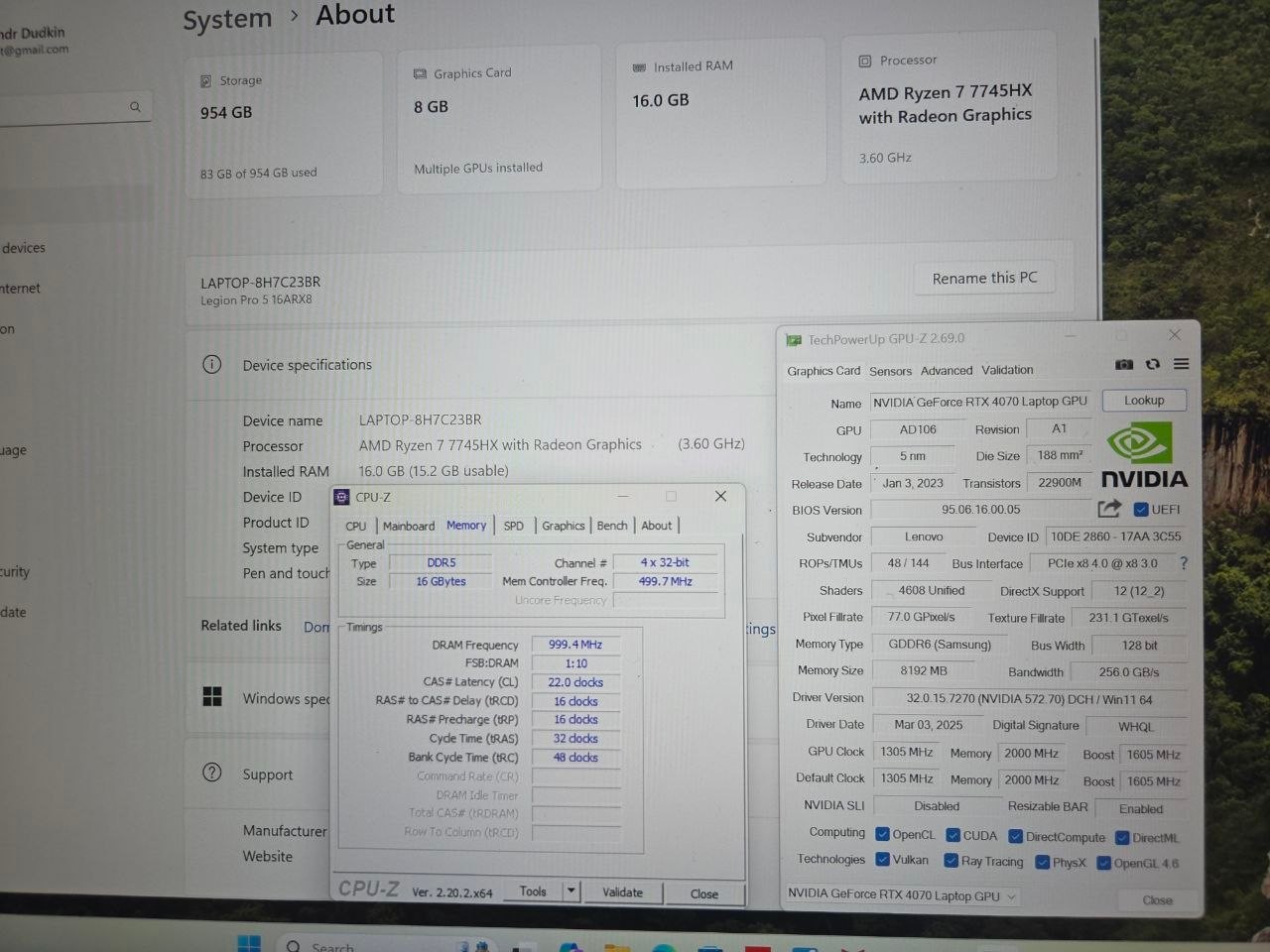Click the GPU-Z title bar icon
The image size is (1270, 952).
[793, 340]
